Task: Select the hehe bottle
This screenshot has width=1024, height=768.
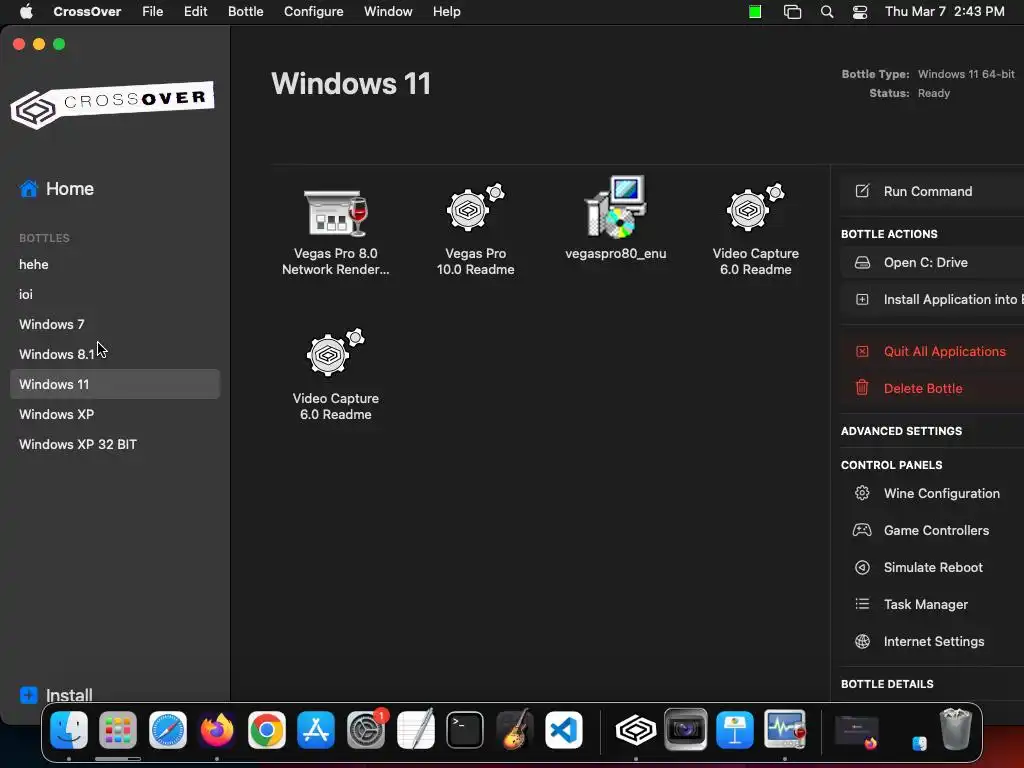Action: point(115,264)
